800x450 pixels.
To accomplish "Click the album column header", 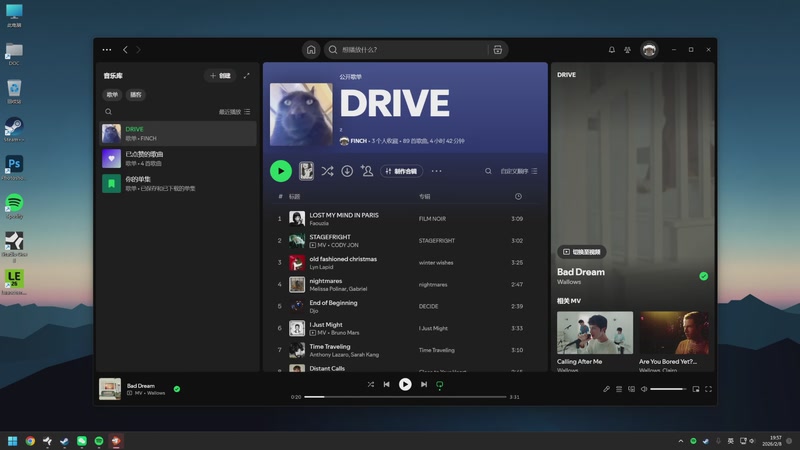I will click(x=424, y=196).
